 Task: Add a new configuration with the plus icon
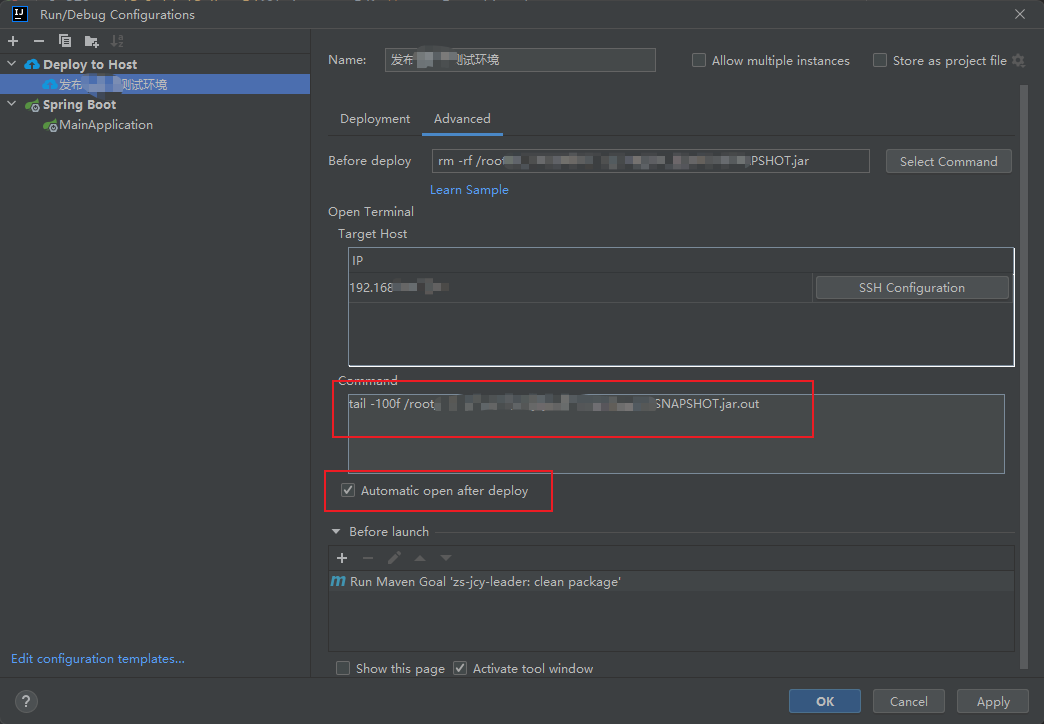(x=13, y=41)
